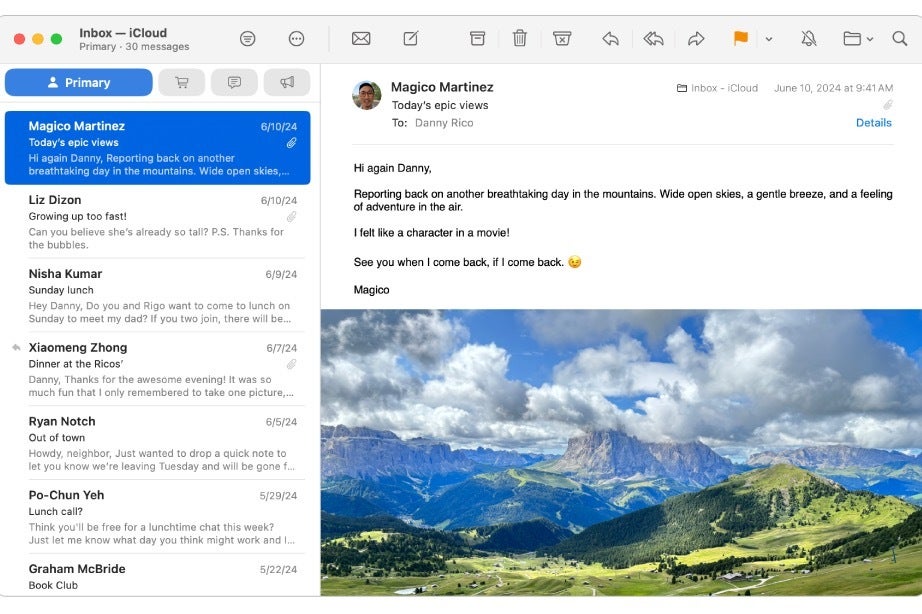
Task: Toggle the message list filter
Action: tap(247, 39)
